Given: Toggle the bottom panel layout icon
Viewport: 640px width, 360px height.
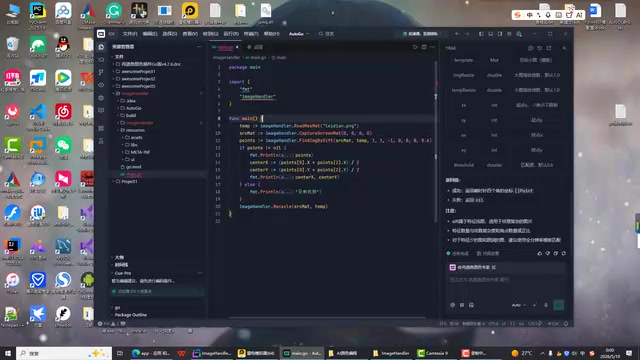Looking at the screenshot, I should [x=491, y=34].
